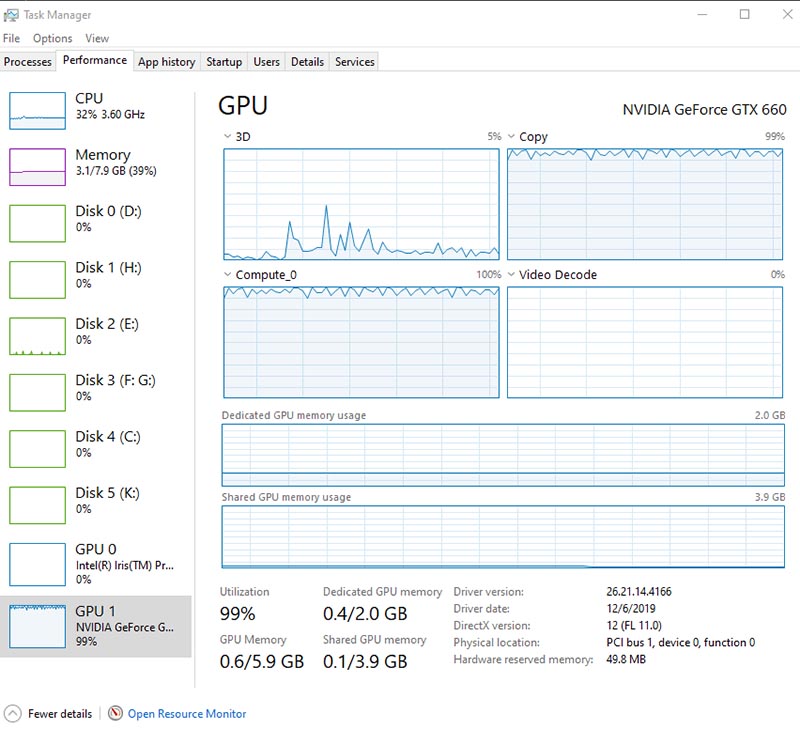
Task: Select GPU 1 NVIDIA GeForce thumbnail graph
Action: [x=37, y=626]
